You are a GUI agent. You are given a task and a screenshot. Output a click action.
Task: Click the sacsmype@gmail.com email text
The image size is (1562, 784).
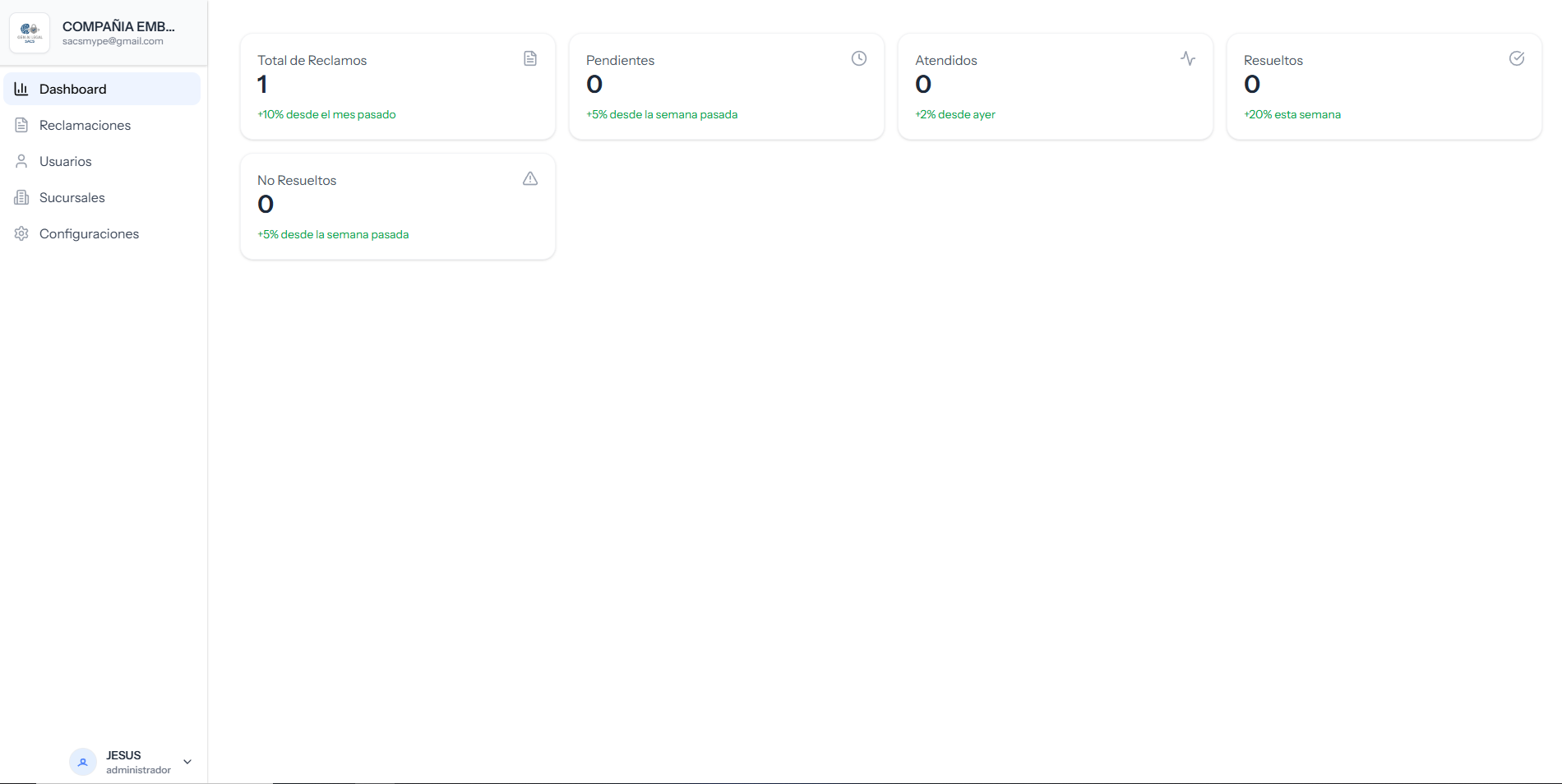point(113,41)
